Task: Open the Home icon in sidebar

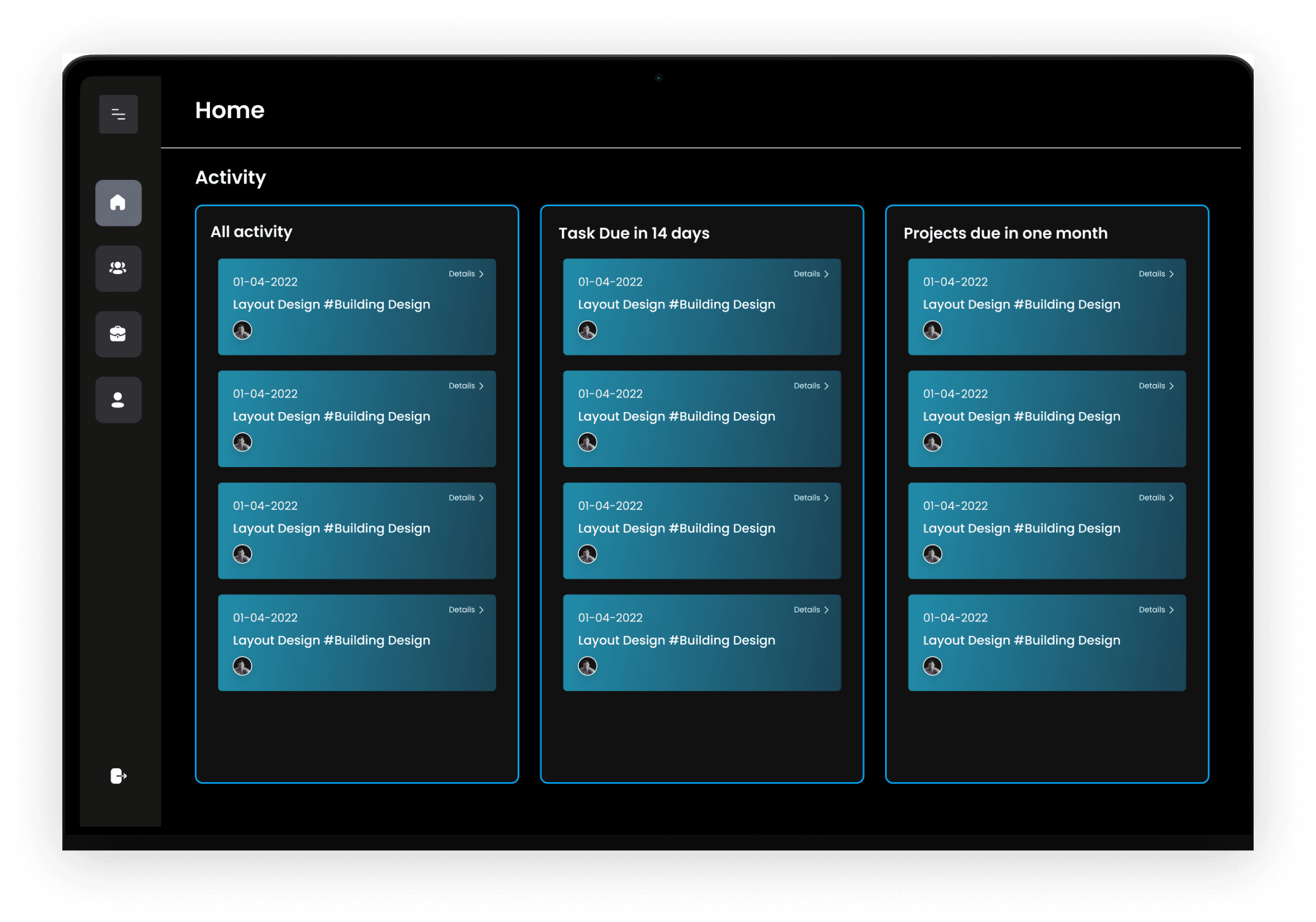Action: pyautogui.click(x=118, y=203)
